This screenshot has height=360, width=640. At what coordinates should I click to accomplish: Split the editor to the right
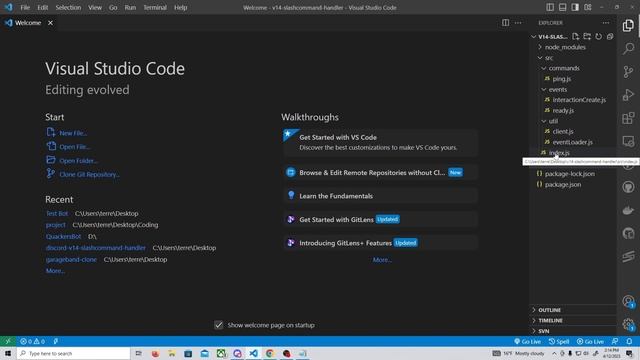coord(505,23)
